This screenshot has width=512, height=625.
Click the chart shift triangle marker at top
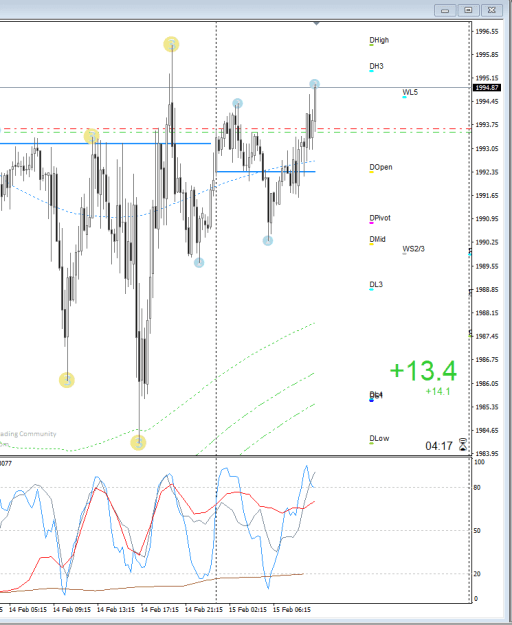click(316, 24)
